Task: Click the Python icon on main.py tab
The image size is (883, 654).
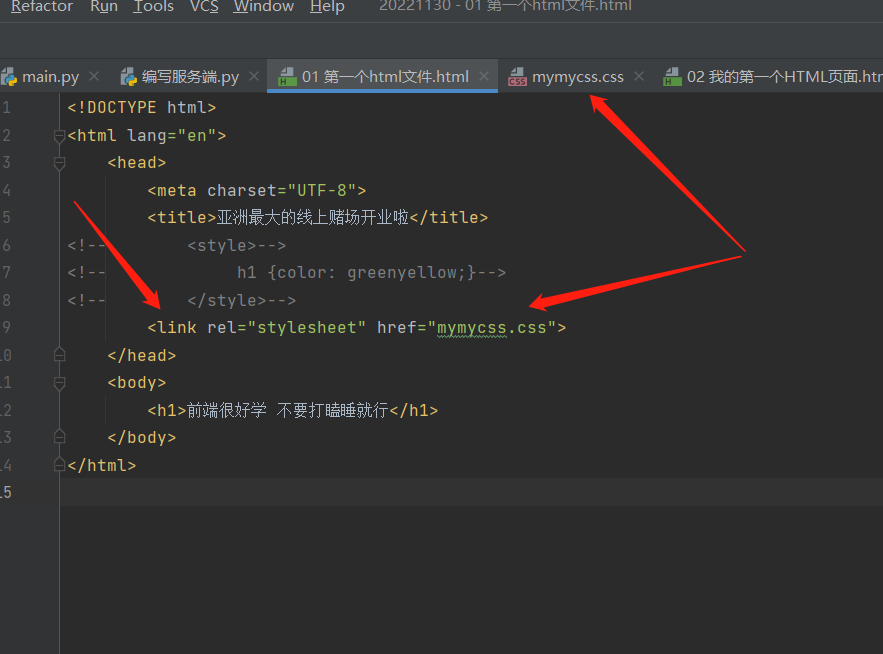Action: (x=8, y=77)
